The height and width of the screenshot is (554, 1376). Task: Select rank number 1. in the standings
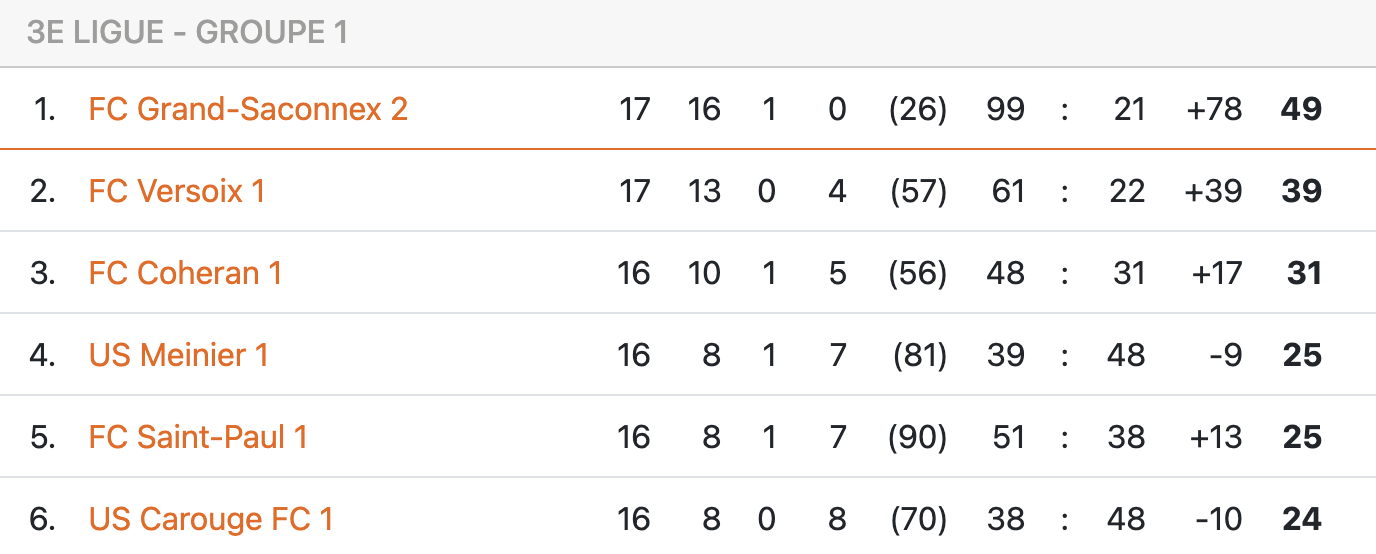44,109
